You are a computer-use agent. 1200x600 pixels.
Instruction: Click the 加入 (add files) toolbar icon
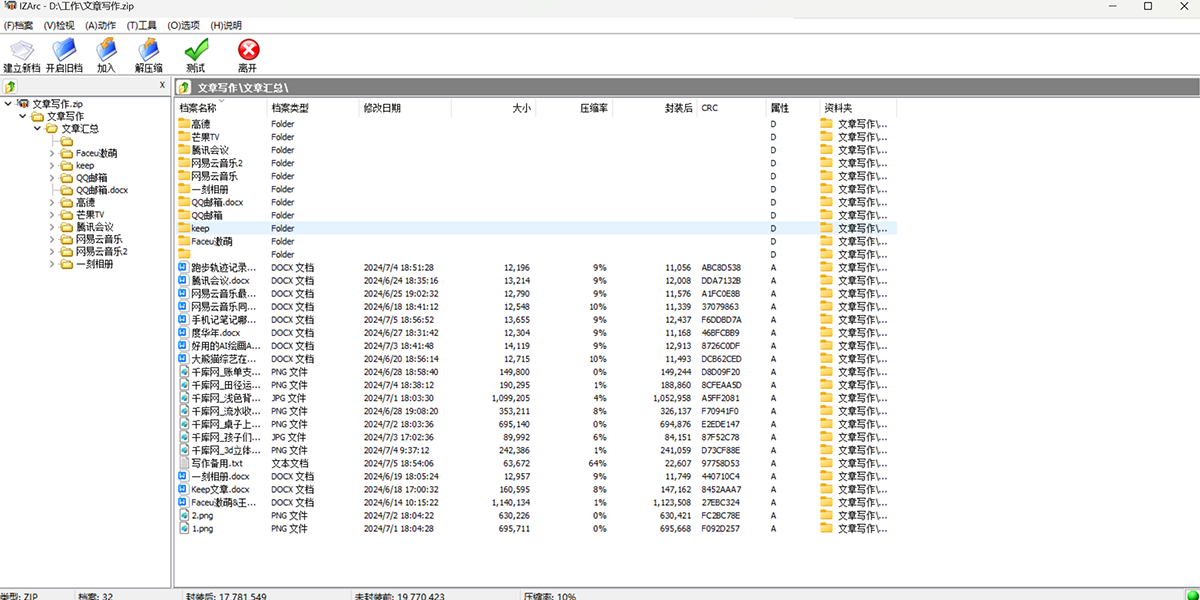pos(106,48)
